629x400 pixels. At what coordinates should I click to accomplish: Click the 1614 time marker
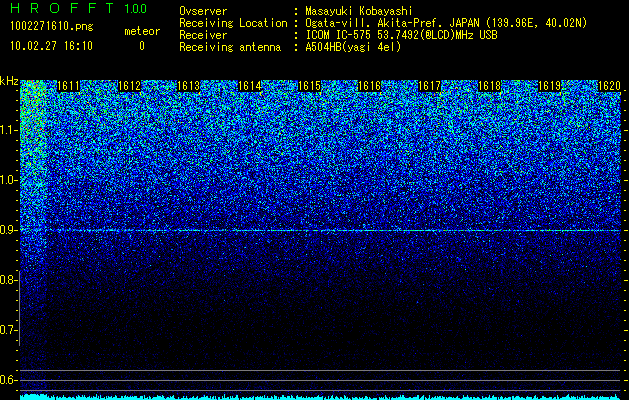click(250, 86)
